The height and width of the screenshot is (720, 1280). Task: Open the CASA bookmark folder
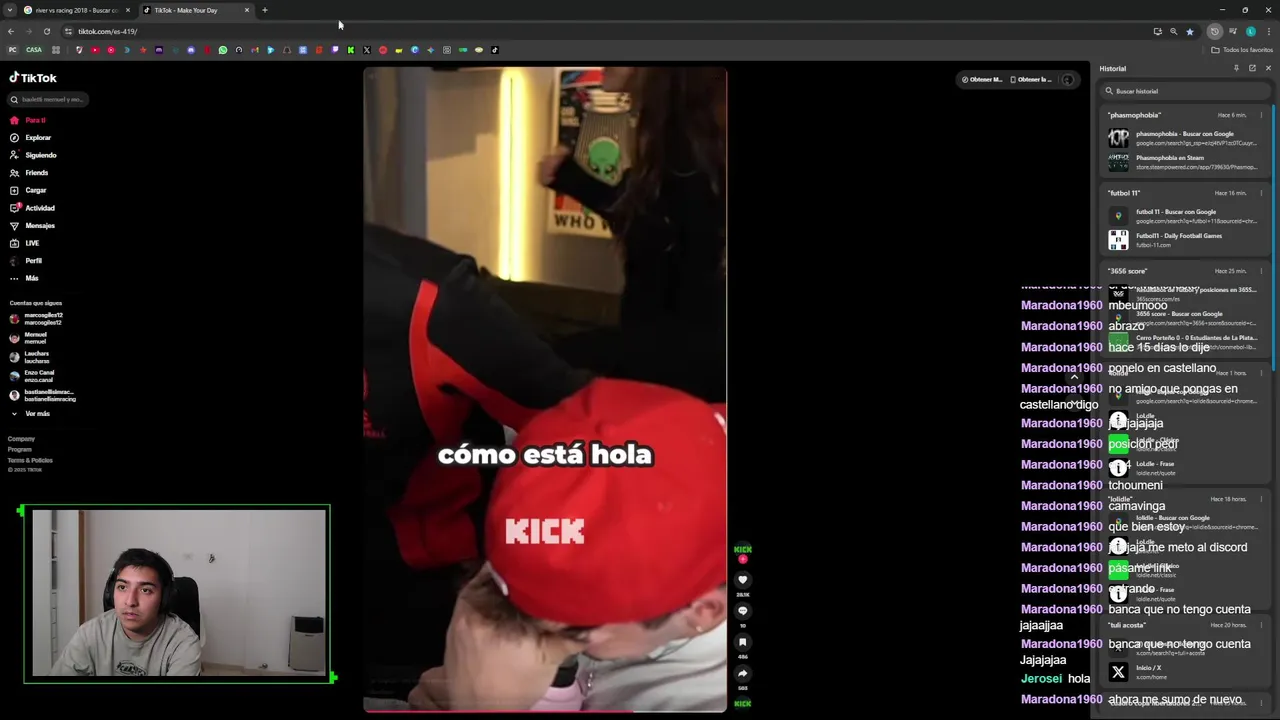click(34, 50)
